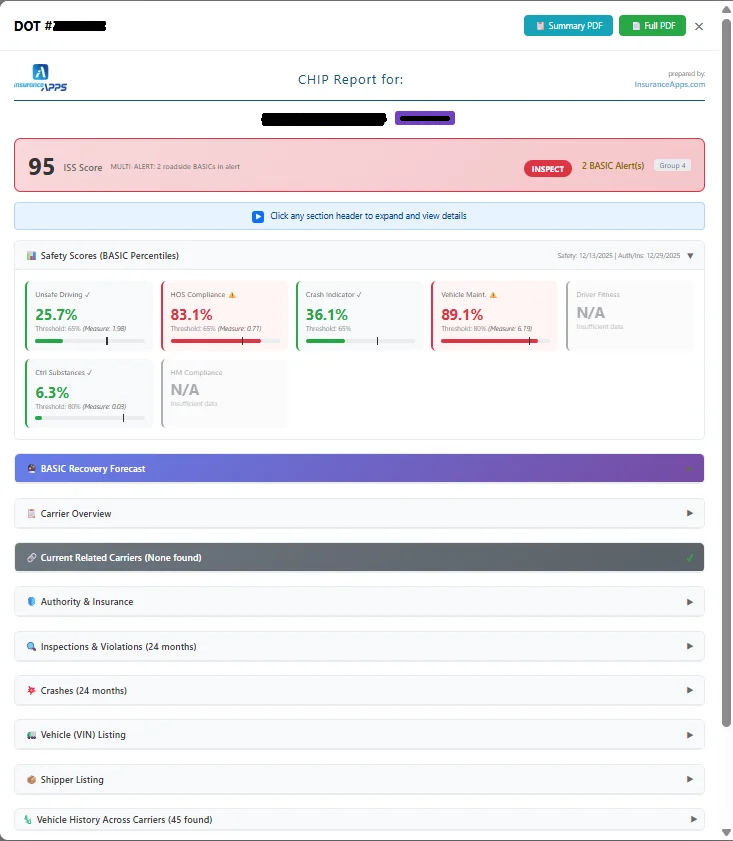Expand Vehicle History Across Carriers arrow

tap(694, 820)
